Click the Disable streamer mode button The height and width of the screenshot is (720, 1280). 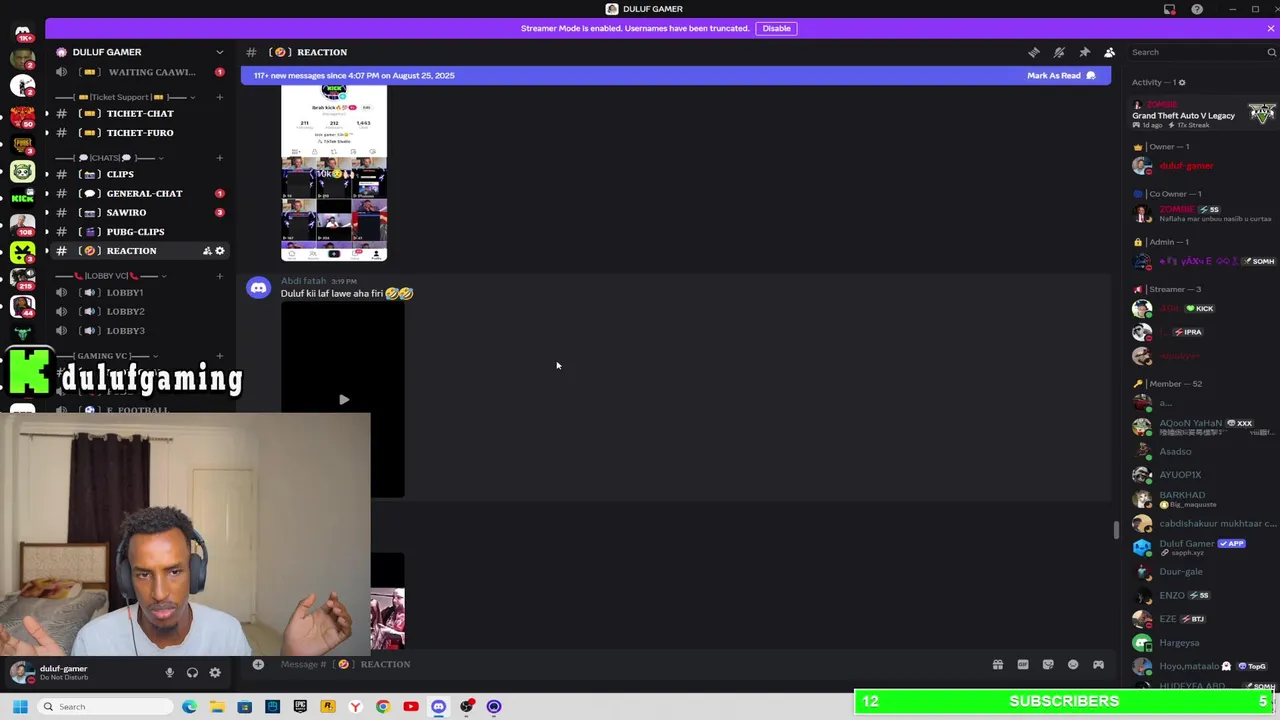click(x=777, y=28)
